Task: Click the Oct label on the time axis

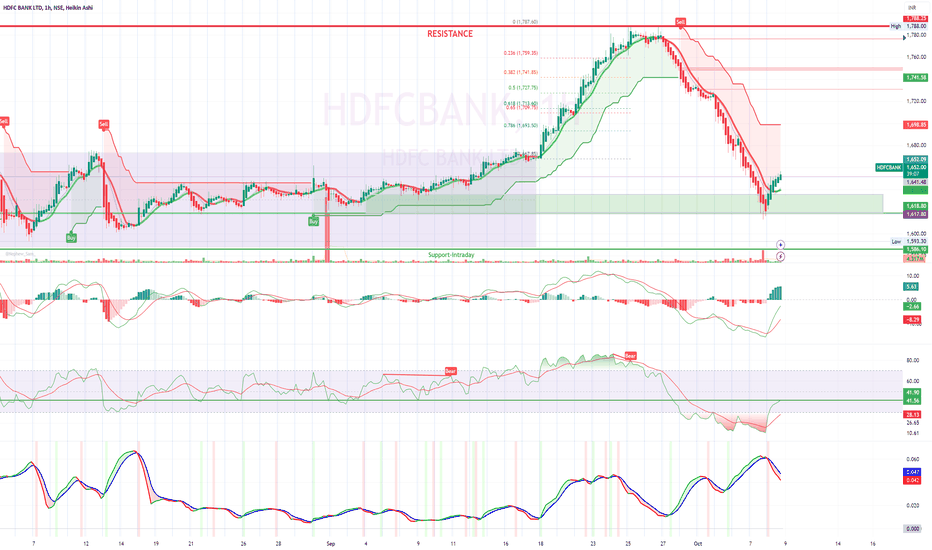Action: pyautogui.click(x=698, y=543)
